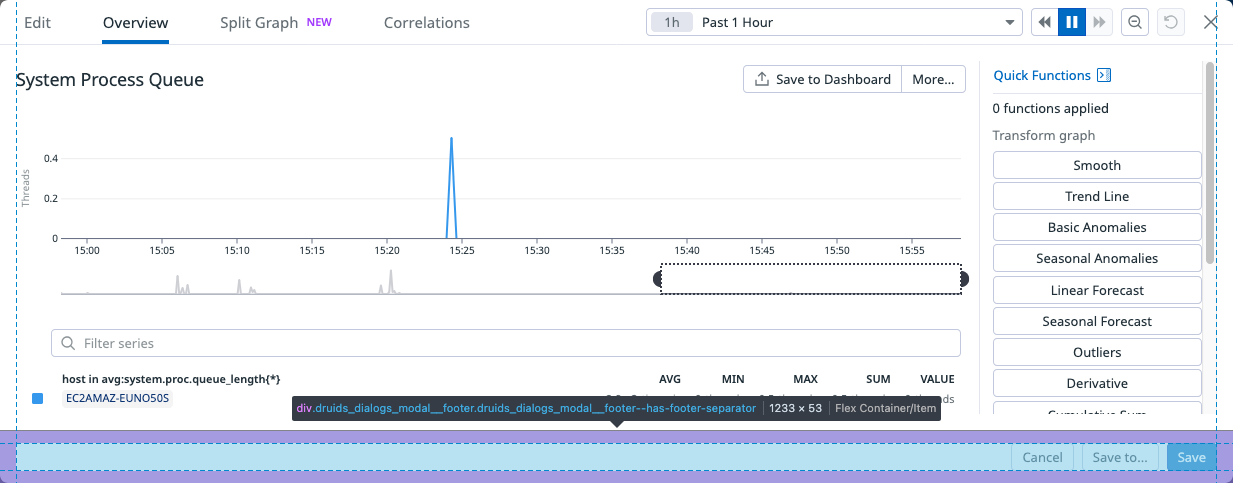Click the left handle of timeline range selector
This screenshot has width=1233, height=483.
659,279
